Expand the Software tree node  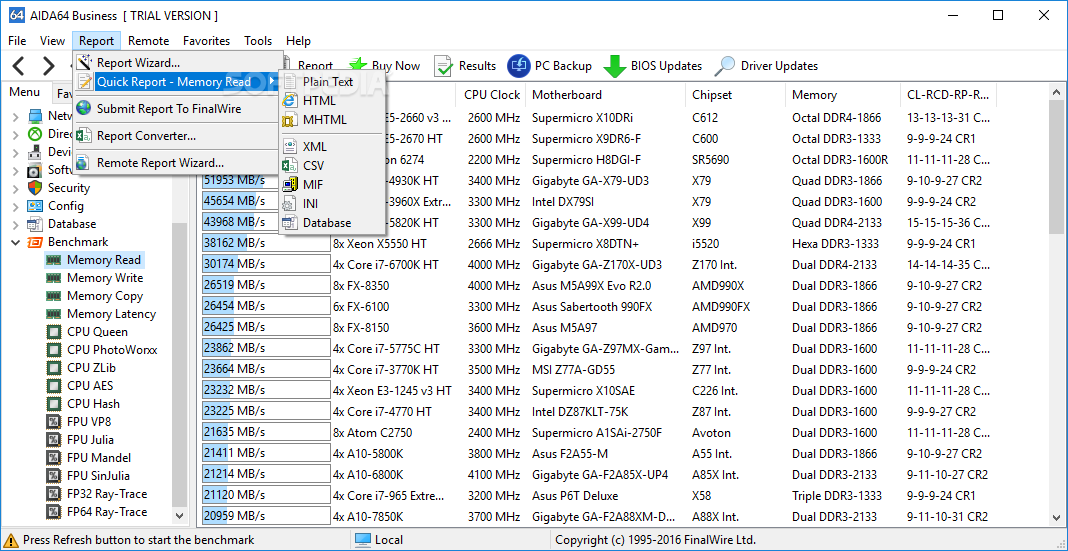16,170
